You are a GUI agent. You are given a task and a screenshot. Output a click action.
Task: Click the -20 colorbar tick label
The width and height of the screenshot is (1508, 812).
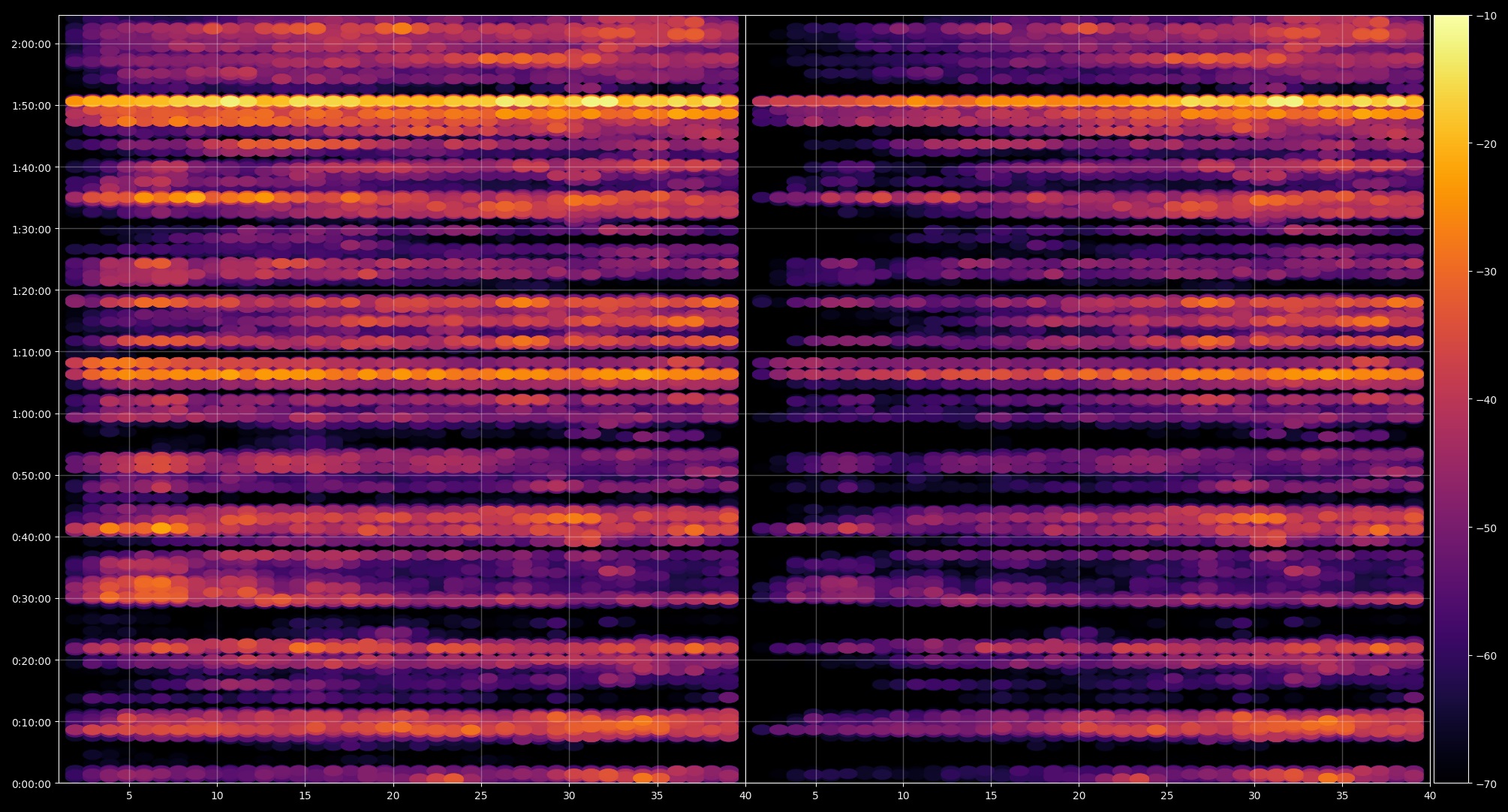1486,144
